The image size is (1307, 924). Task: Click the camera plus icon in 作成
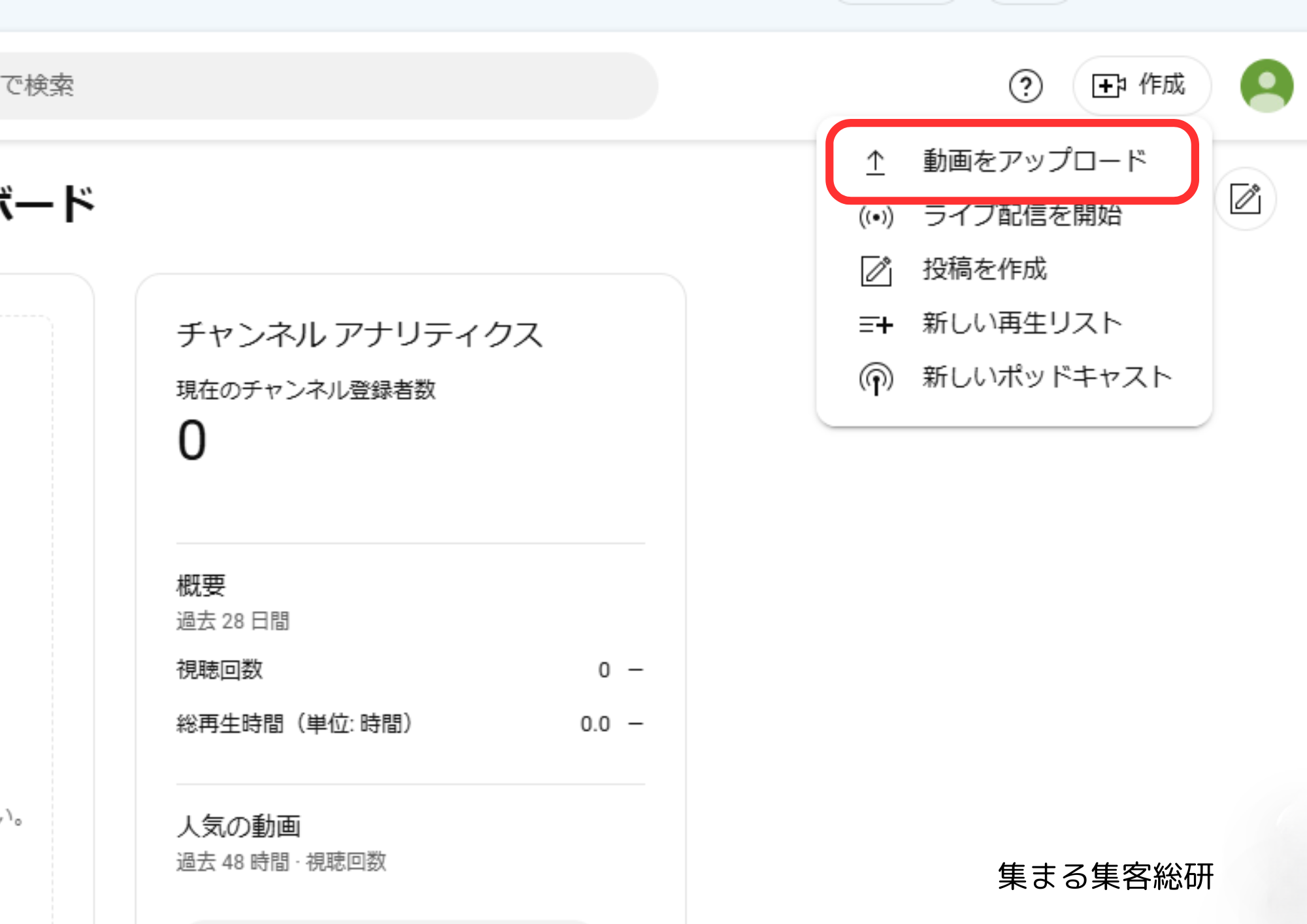[1108, 86]
